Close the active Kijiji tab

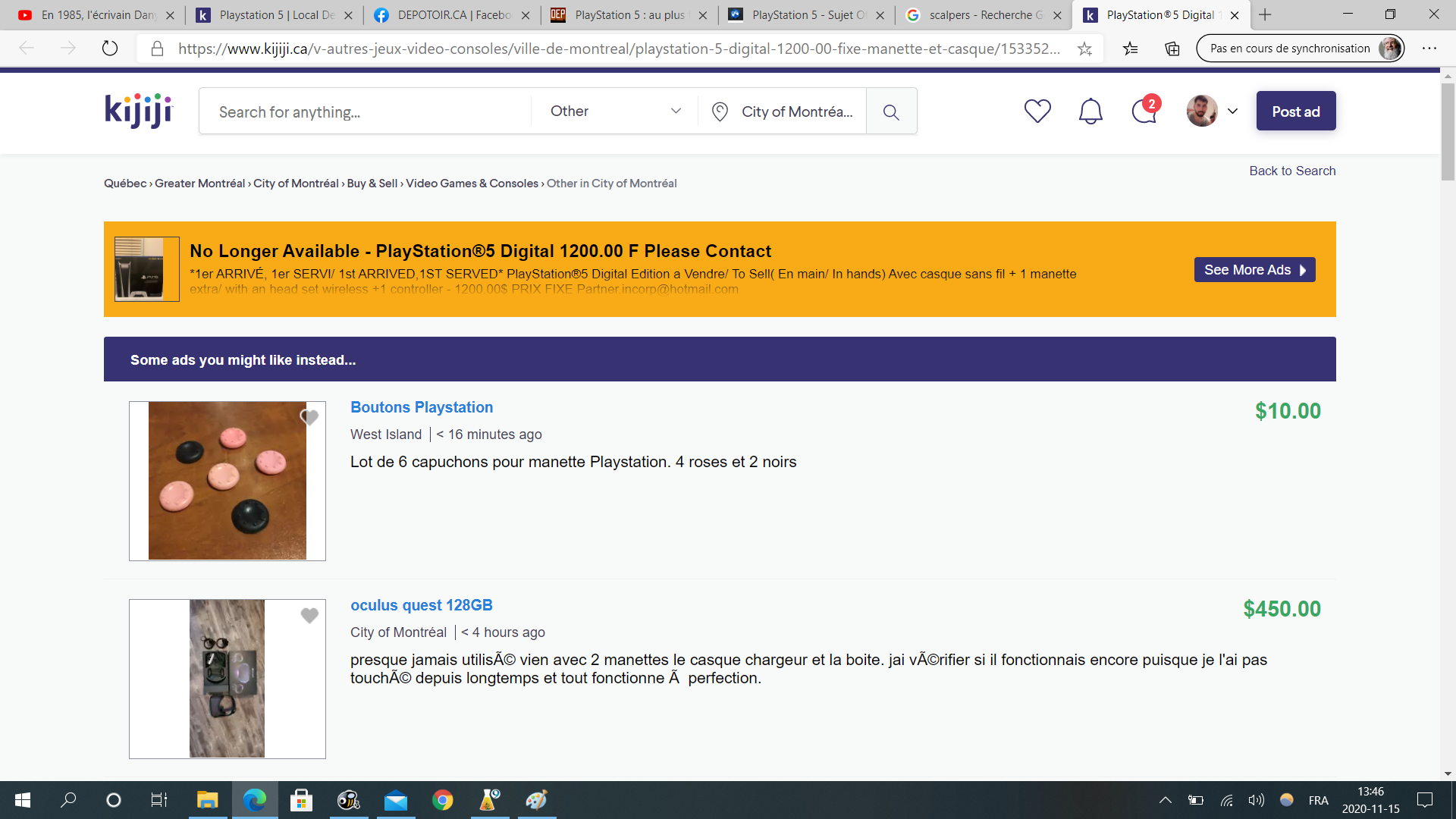[1235, 15]
